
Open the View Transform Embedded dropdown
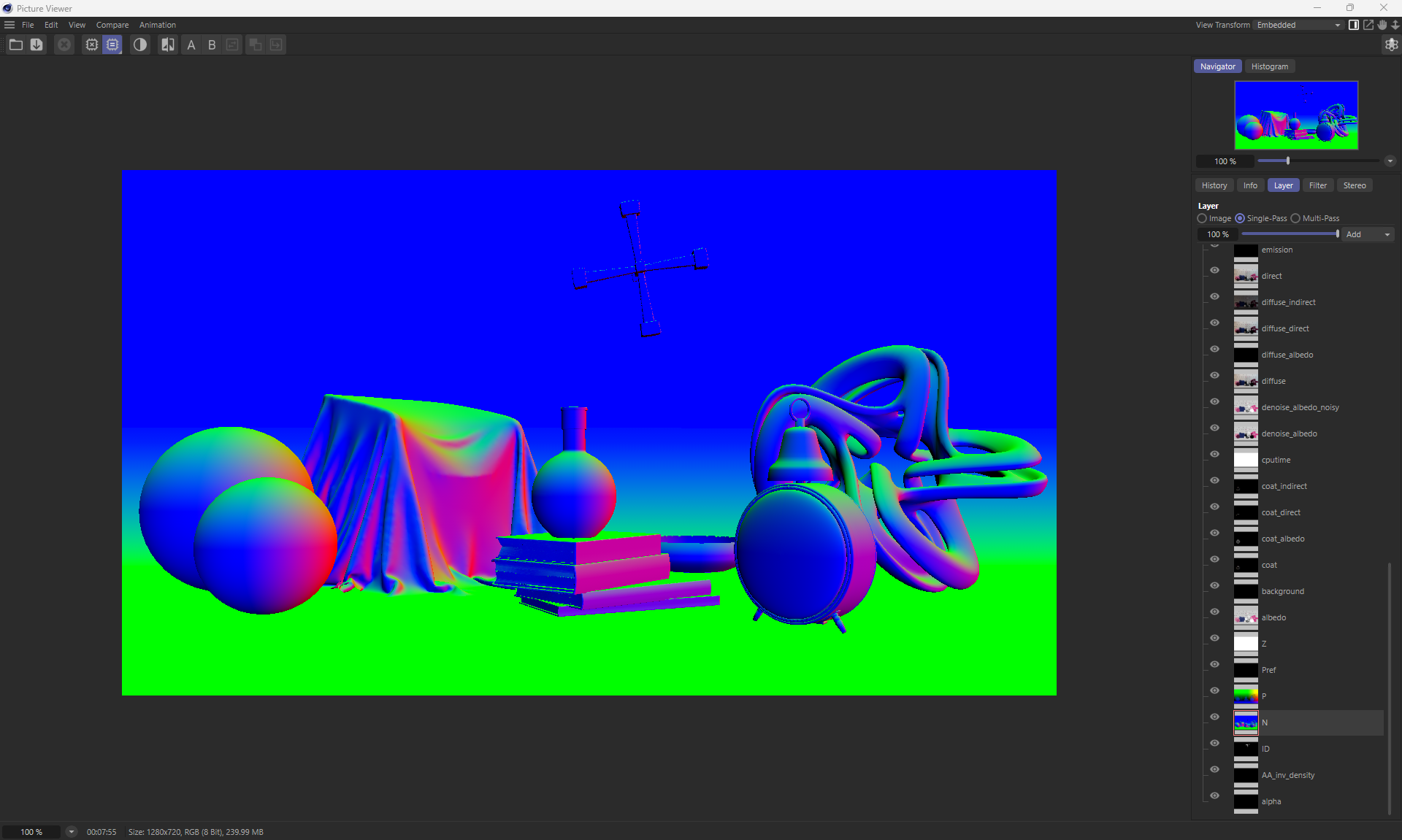coord(1298,25)
